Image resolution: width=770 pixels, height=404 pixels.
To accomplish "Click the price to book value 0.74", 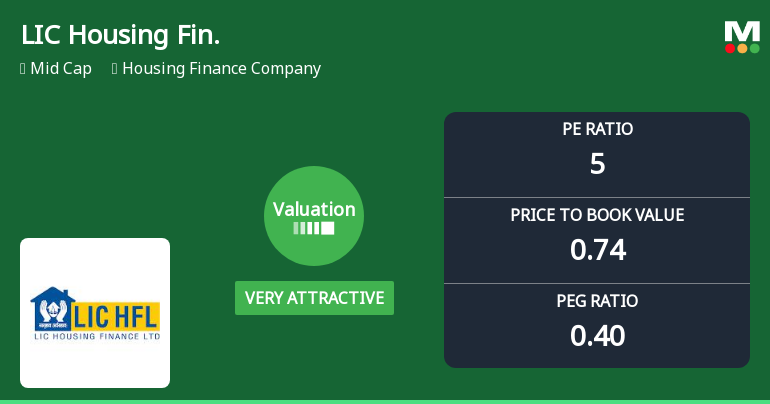I will [597, 249].
